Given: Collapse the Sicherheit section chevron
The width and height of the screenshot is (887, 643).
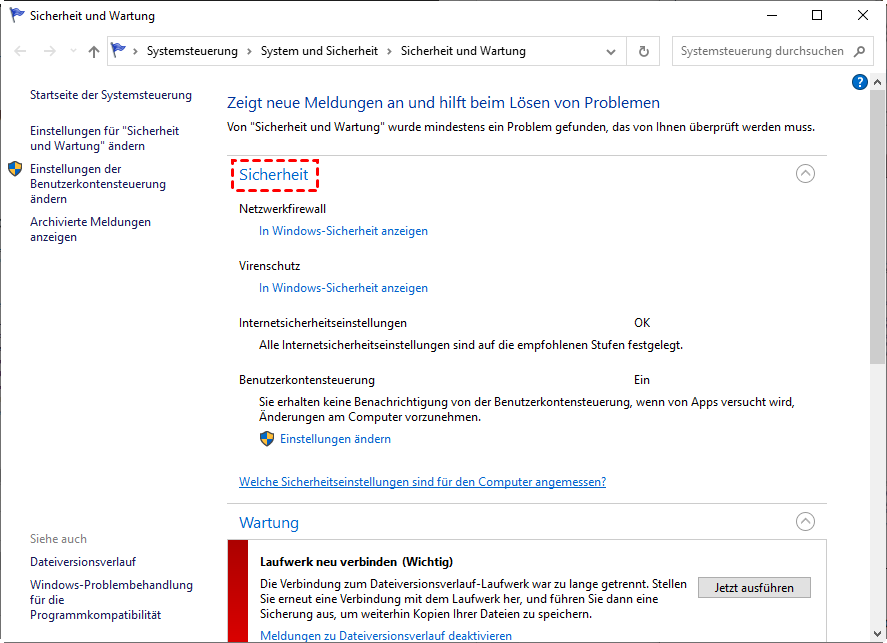Looking at the screenshot, I should point(805,174).
